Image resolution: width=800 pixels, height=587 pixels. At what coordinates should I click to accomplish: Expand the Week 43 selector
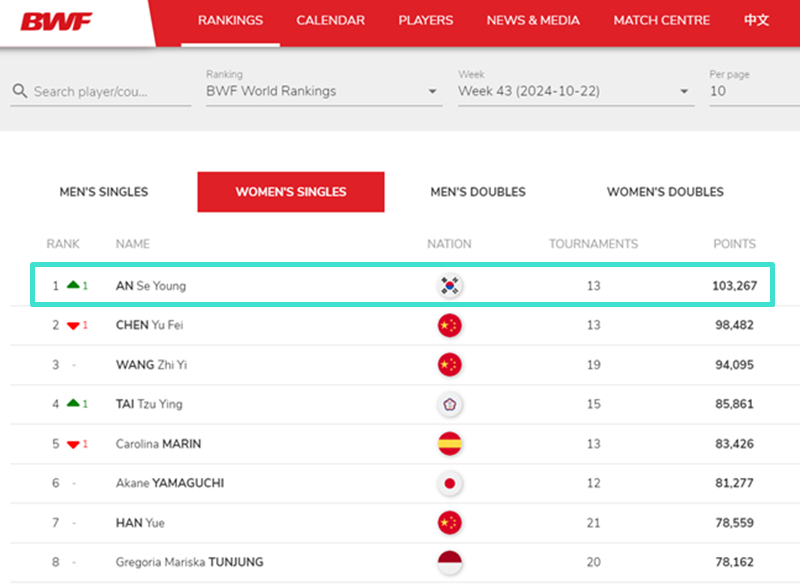574,91
